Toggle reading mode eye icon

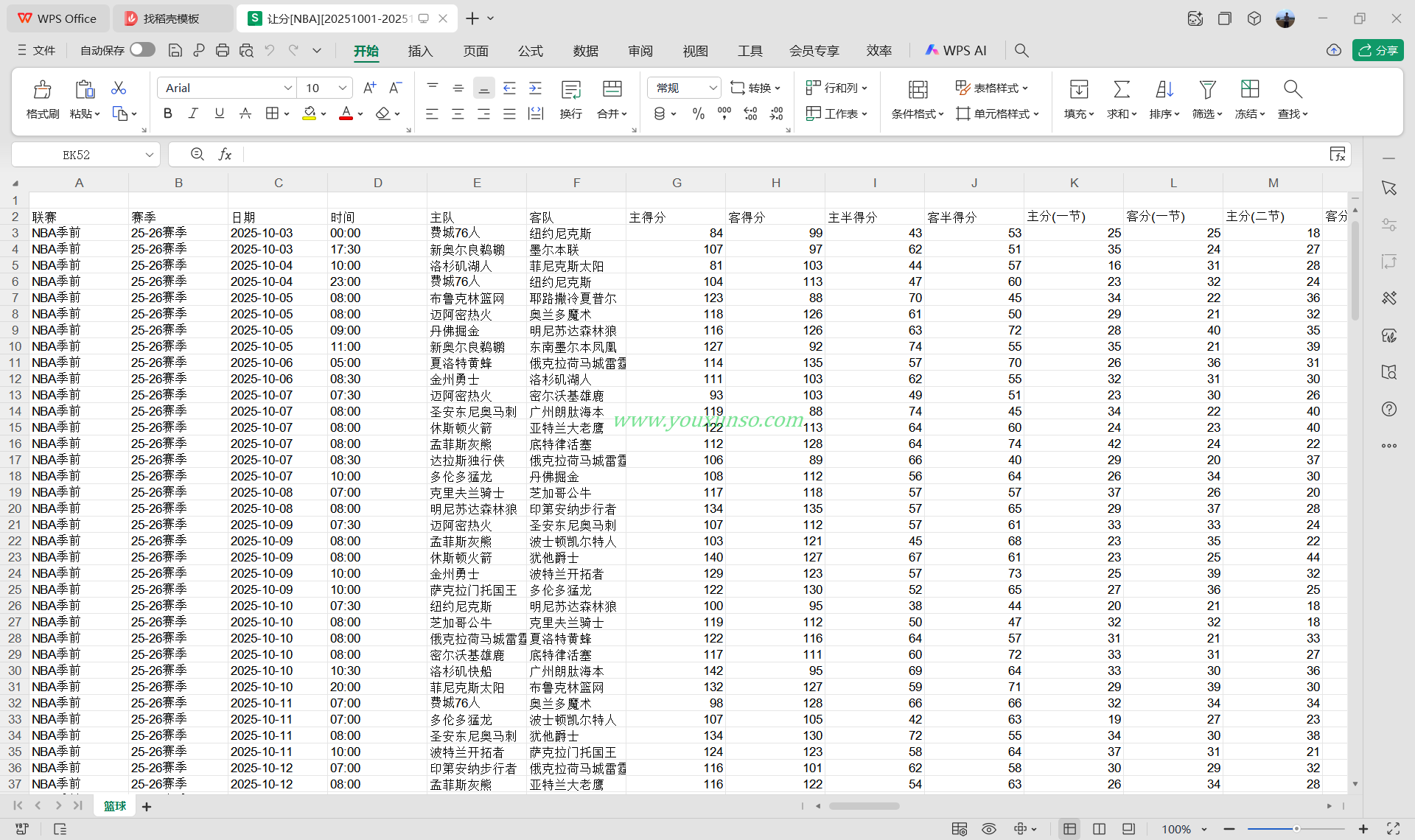tap(989, 829)
